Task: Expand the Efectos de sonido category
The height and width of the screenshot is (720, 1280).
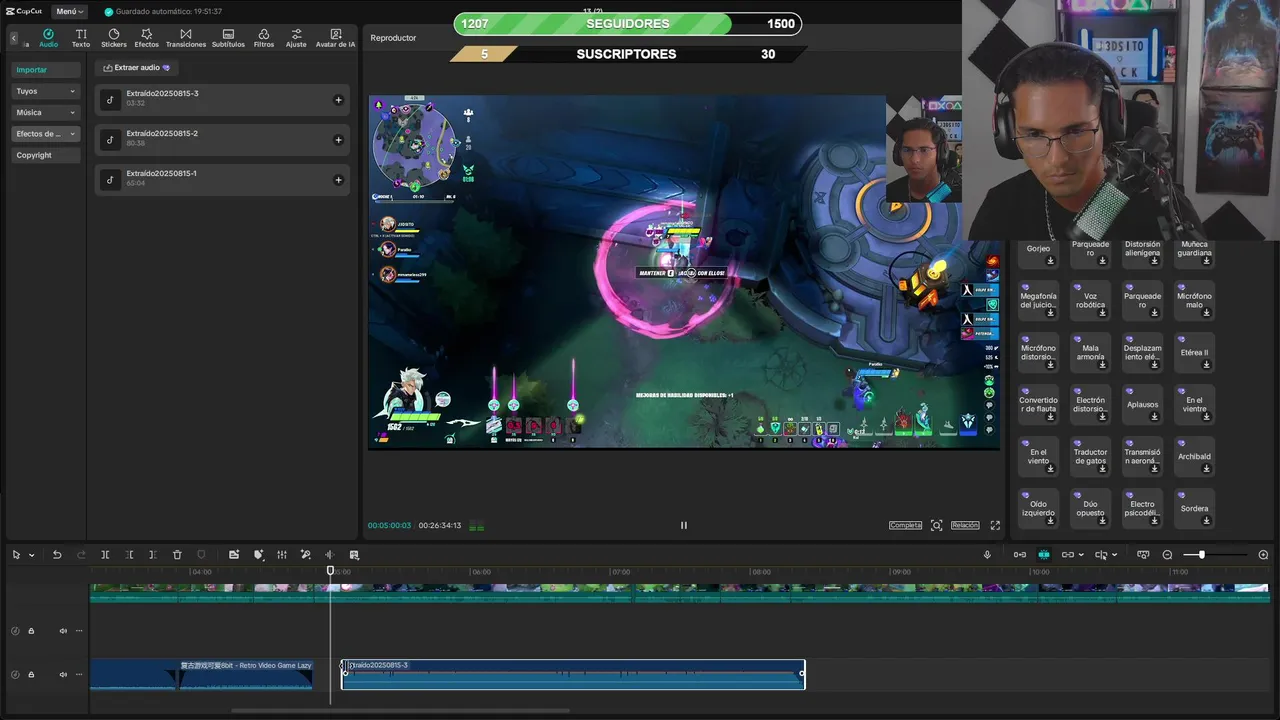Action: [x=45, y=133]
